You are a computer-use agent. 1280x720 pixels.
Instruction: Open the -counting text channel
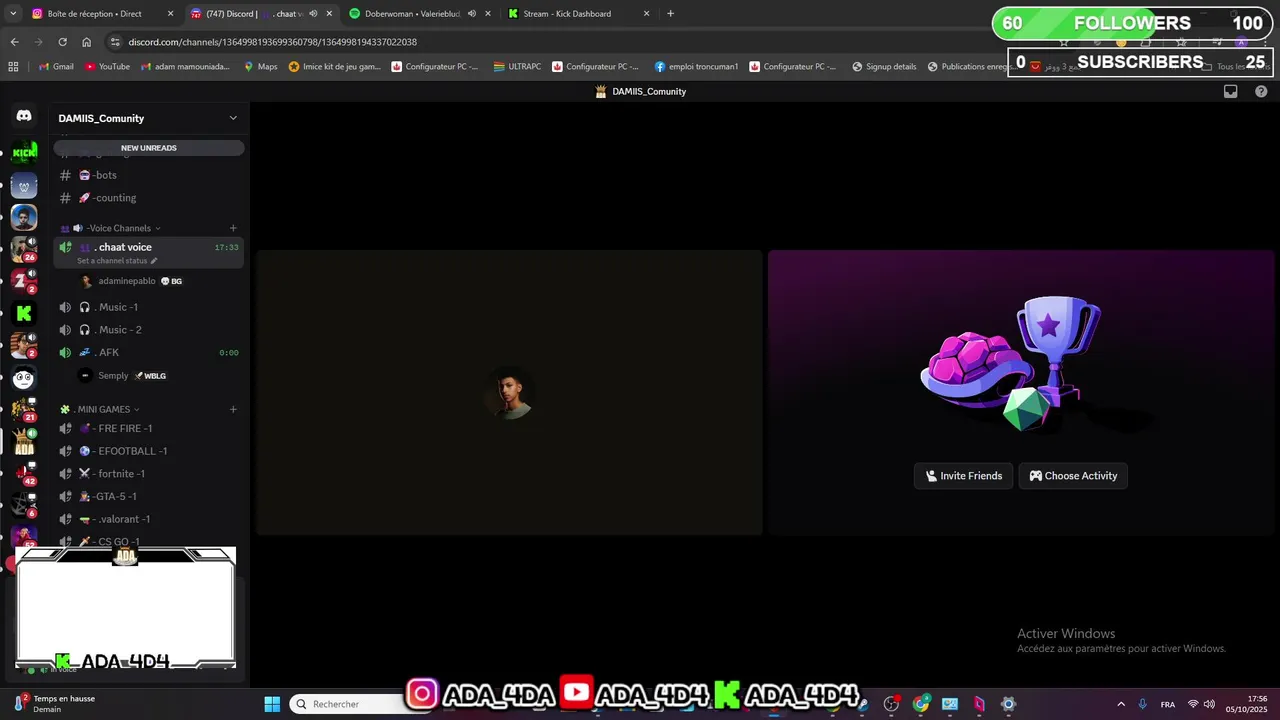point(149,198)
